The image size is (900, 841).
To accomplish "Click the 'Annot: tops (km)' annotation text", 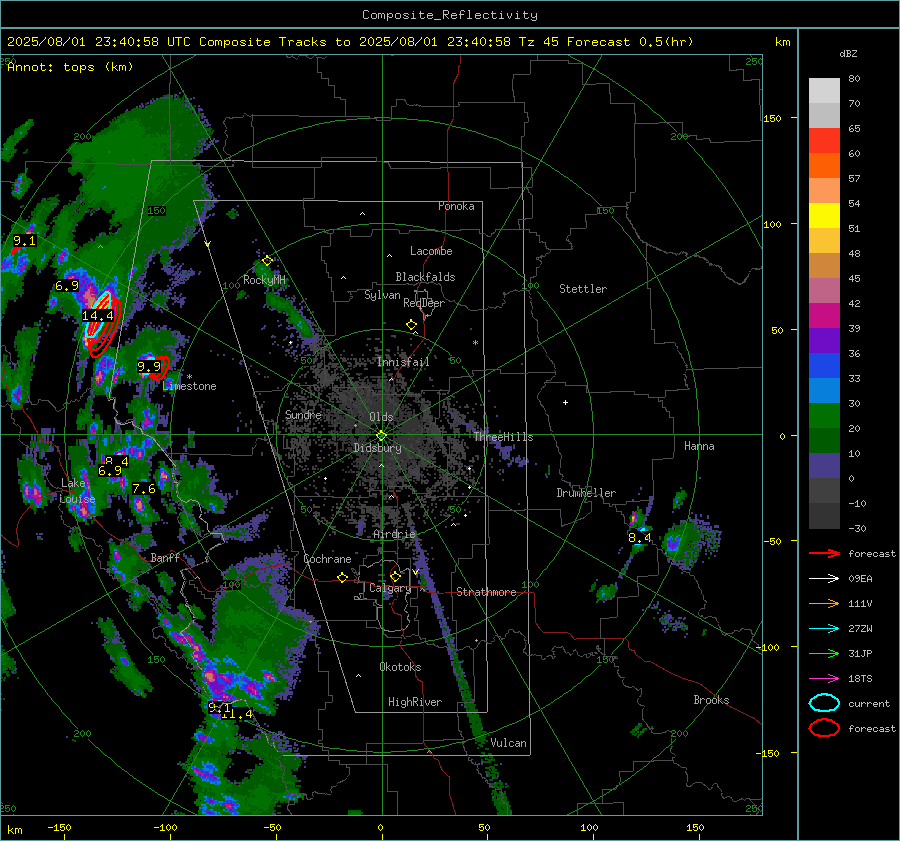I will click(70, 67).
